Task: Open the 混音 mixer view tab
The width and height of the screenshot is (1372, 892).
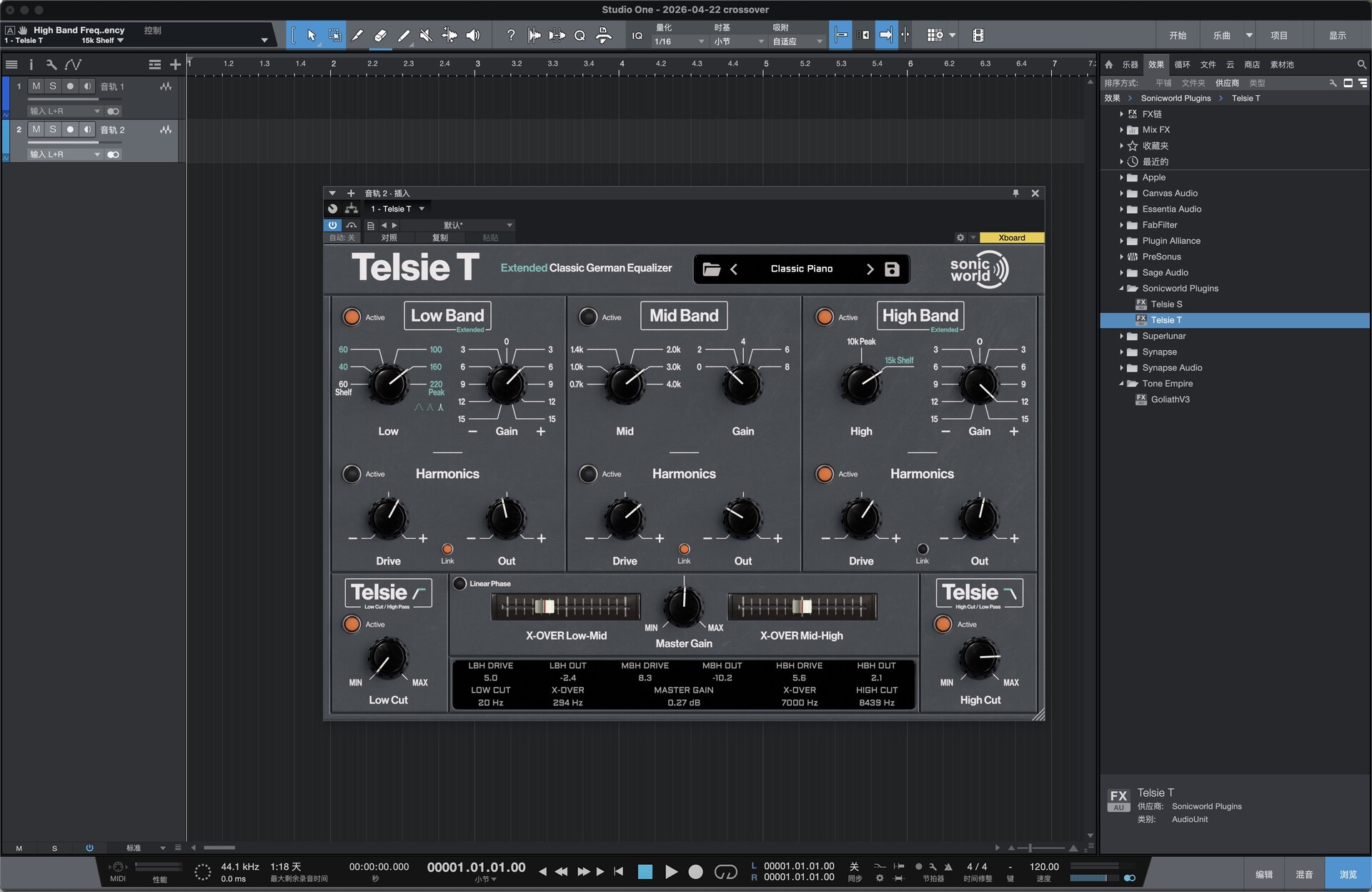Action: point(1304,874)
